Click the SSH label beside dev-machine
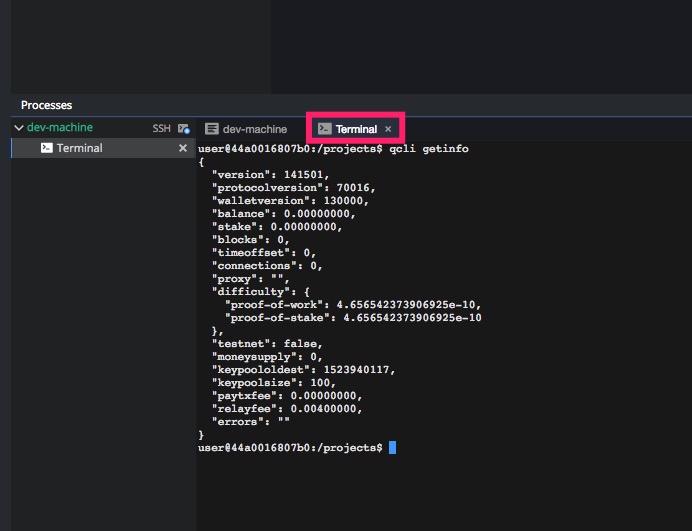The width and height of the screenshot is (692, 531). [161, 128]
